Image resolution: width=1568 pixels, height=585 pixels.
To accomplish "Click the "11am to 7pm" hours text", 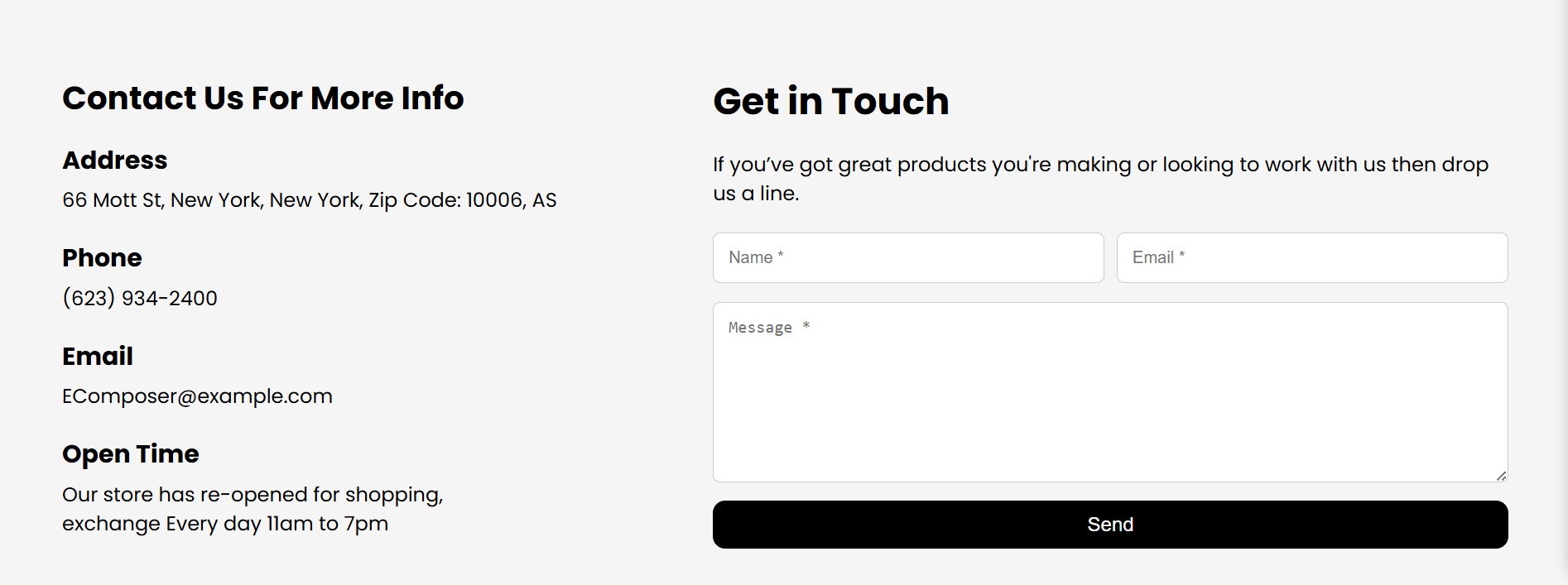I will click(x=327, y=524).
